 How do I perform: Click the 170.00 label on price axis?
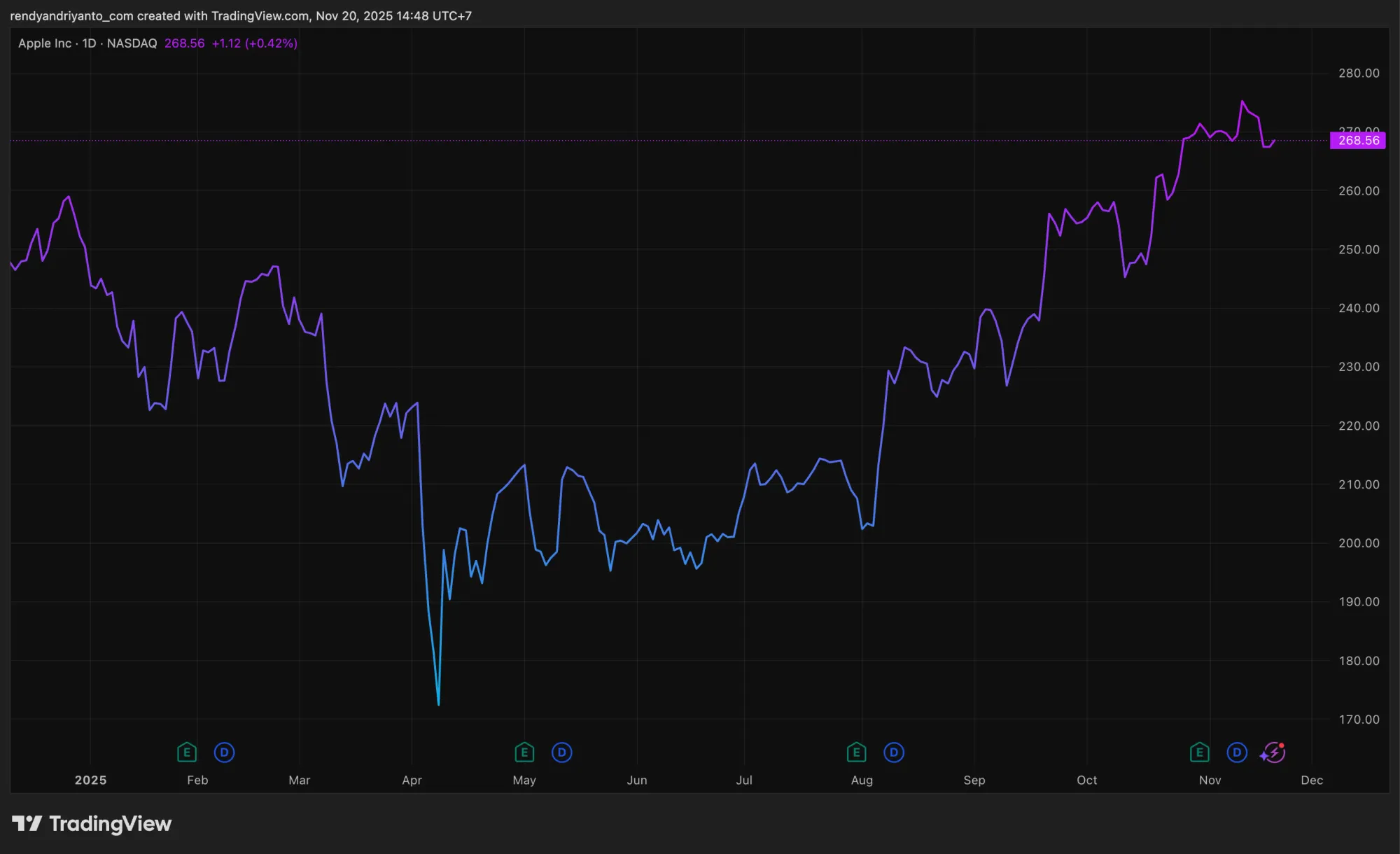[1359, 719]
